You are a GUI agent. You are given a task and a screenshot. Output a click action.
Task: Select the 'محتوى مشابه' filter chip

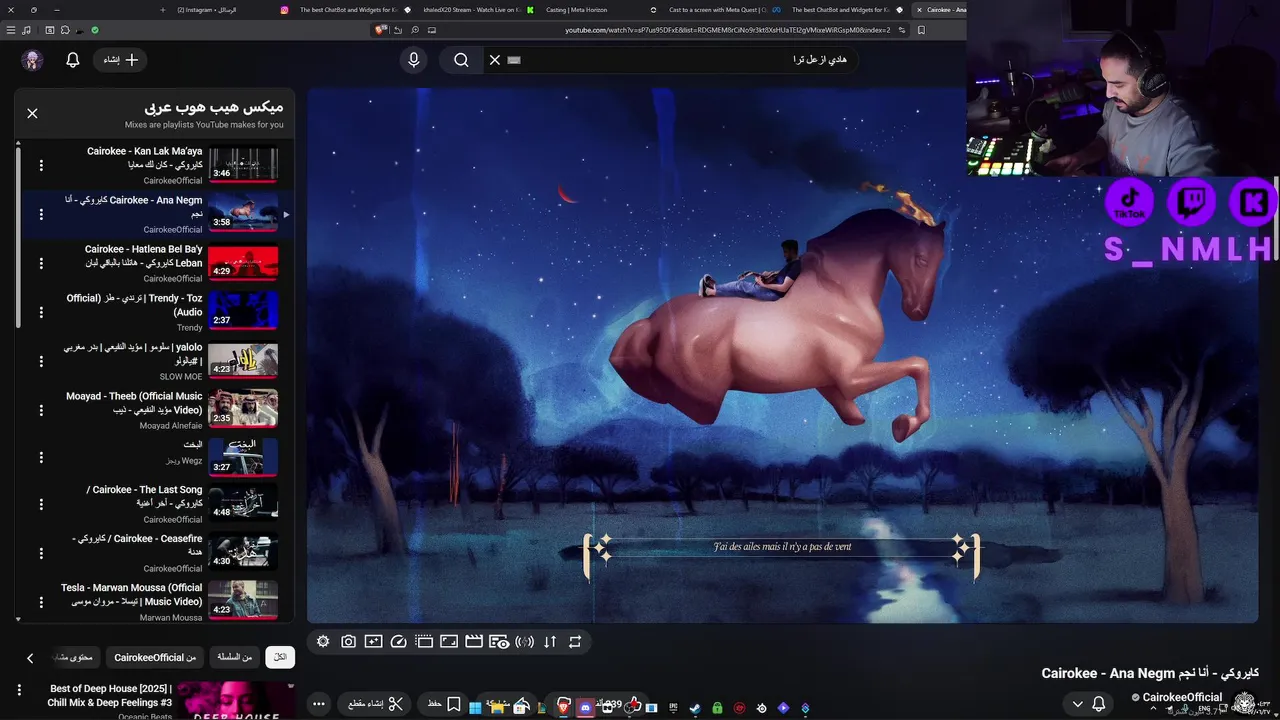[x=74, y=657]
